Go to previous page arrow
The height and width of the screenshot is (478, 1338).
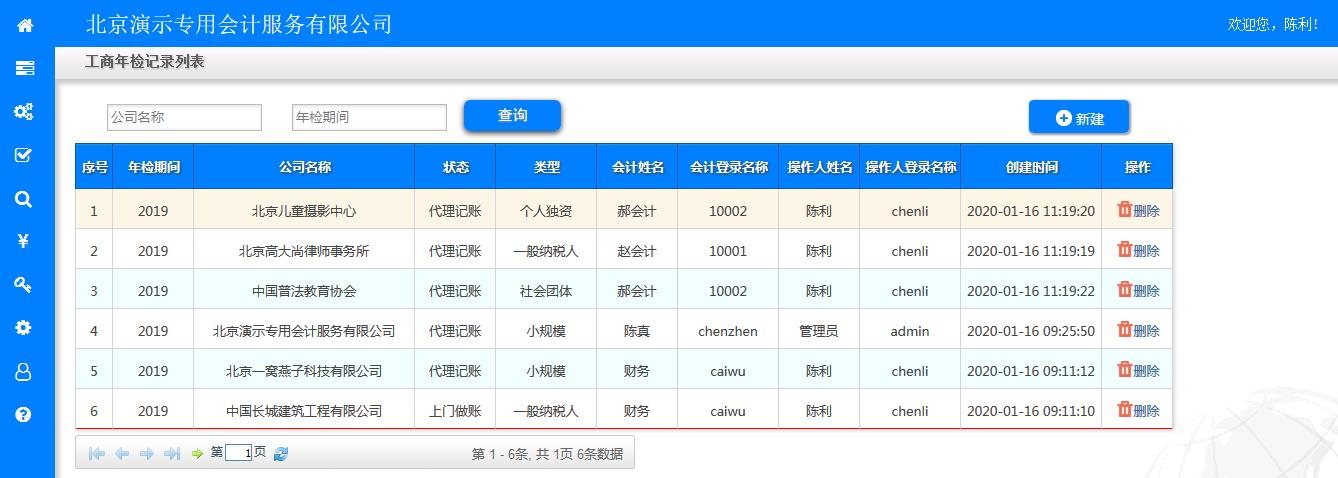(x=122, y=453)
